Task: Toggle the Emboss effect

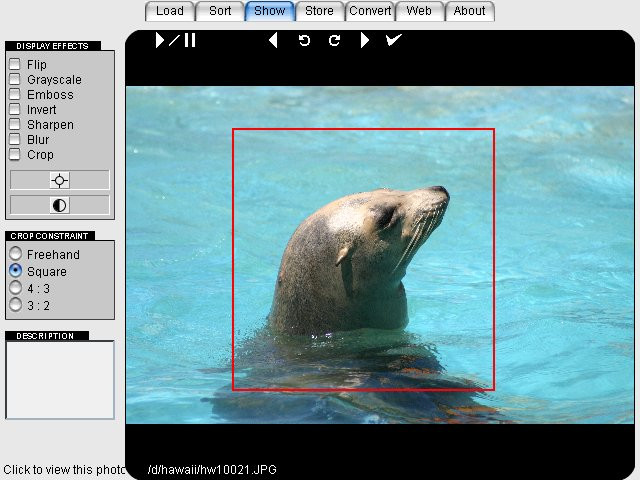Action: coord(15,94)
